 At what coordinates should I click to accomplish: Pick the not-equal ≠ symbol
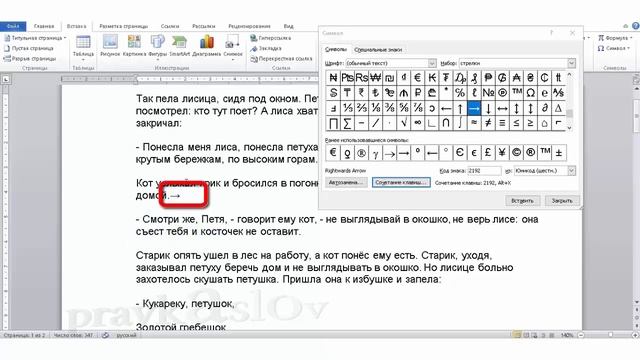click(x=488, y=123)
